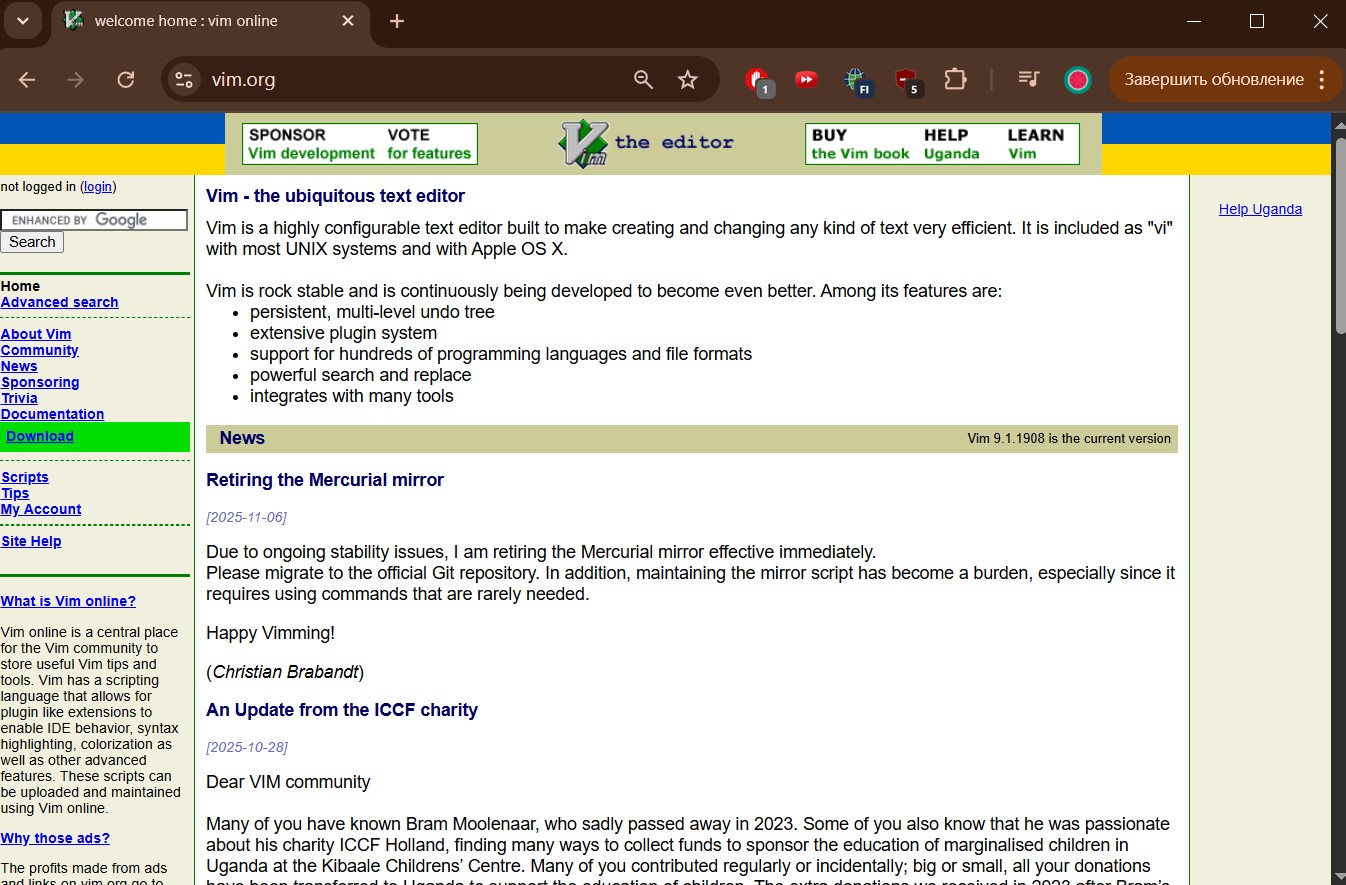Expand the tab search dropdown arrow
The width and height of the screenshot is (1346, 885).
pyautogui.click(x=22, y=21)
